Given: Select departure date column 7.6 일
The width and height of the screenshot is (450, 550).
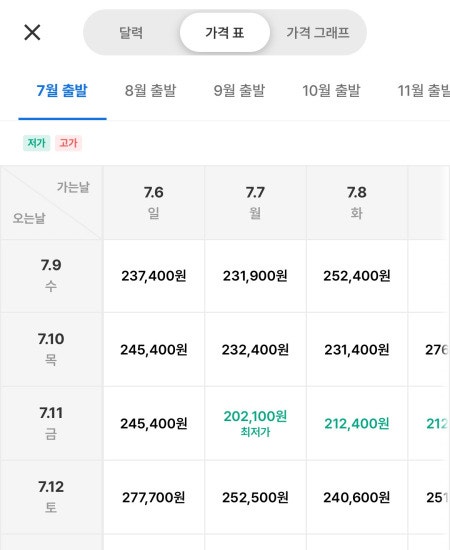Looking at the screenshot, I should 154,203.
